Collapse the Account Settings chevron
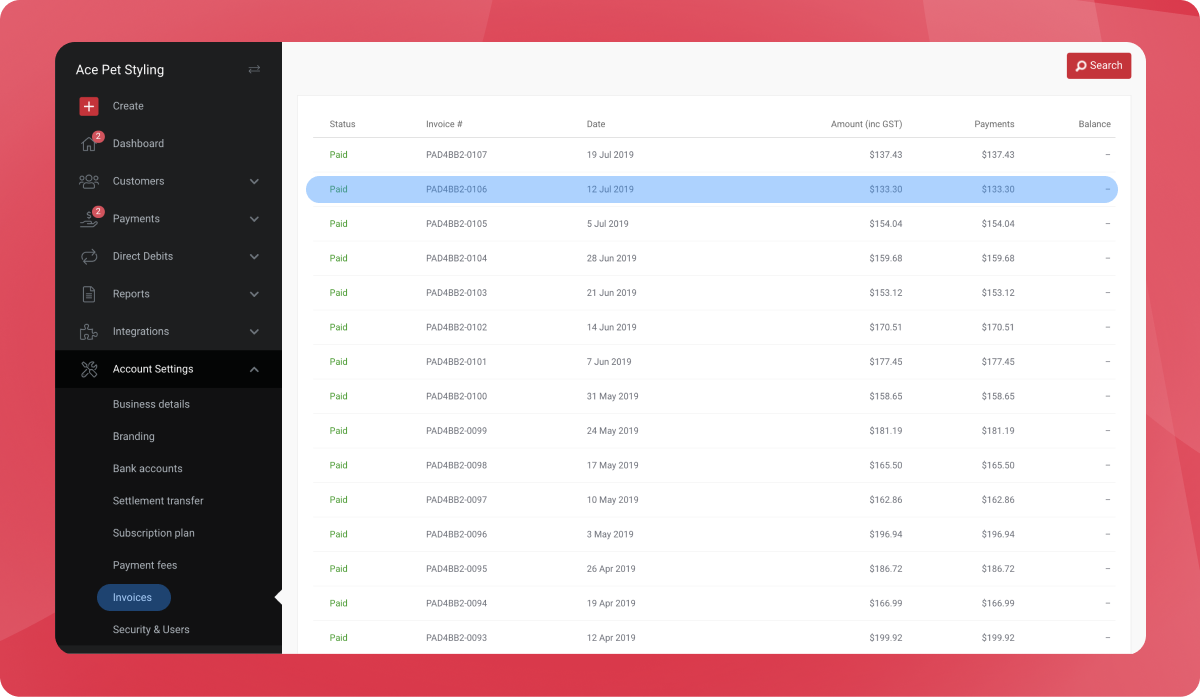This screenshot has height=697, width=1200. coord(254,369)
